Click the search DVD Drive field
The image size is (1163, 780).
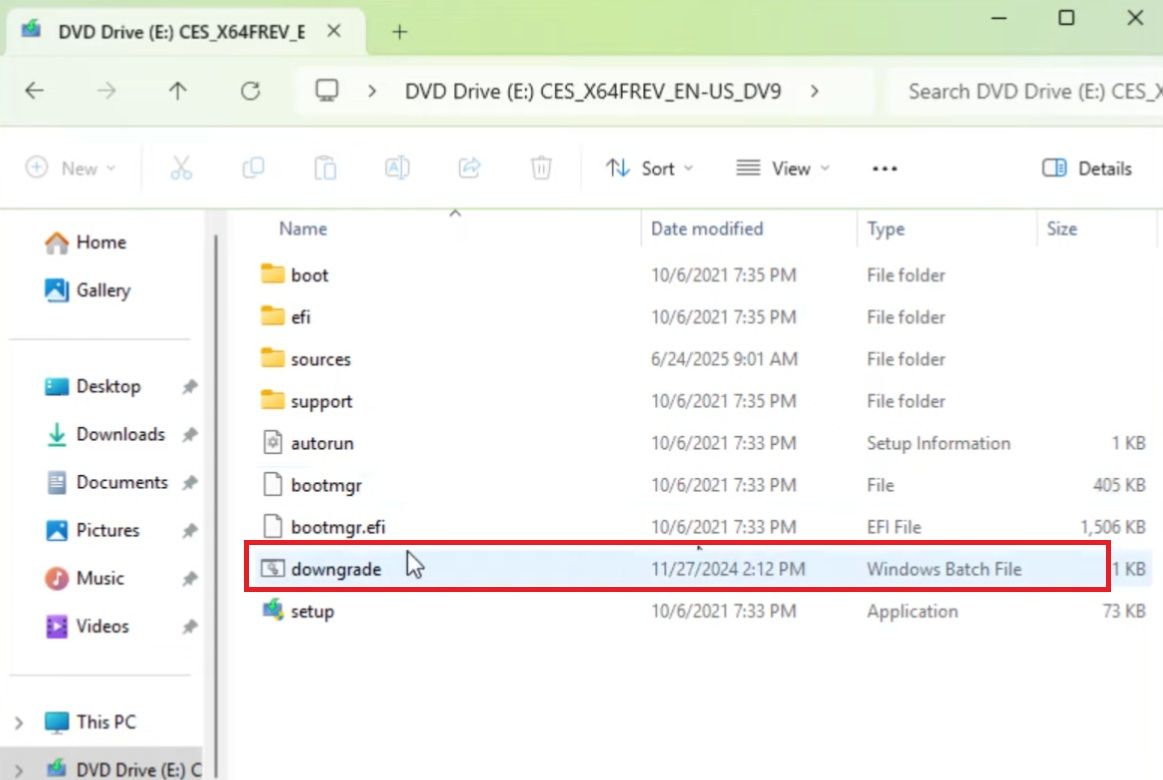(1030, 92)
